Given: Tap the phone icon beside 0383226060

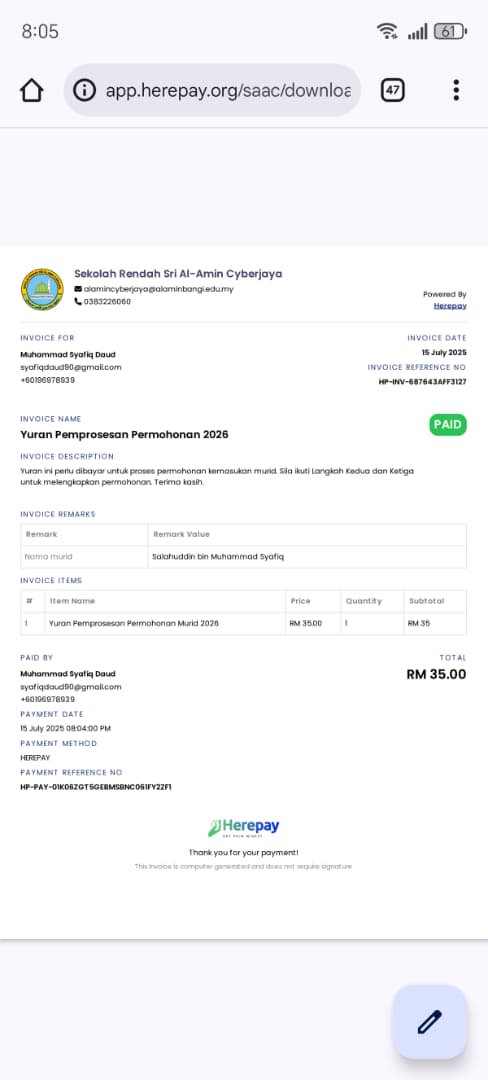Looking at the screenshot, I should (x=78, y=302).
